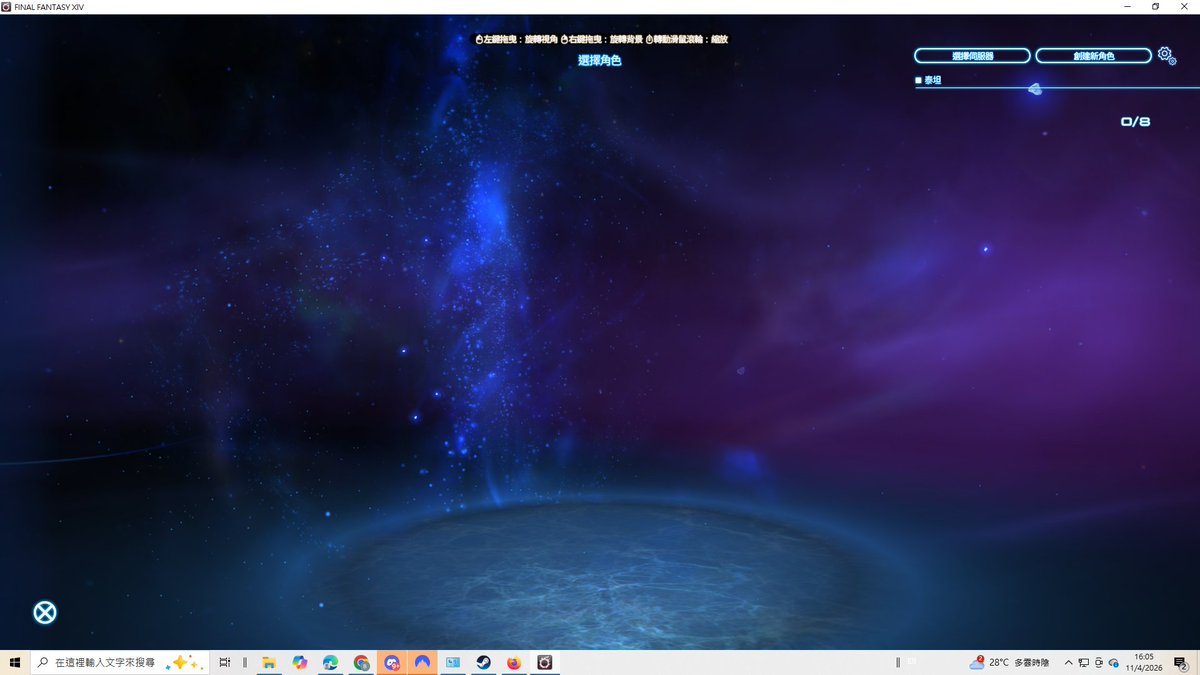The image size is (1200, 675).
Task: Launch Copilot from the taskbar
Action: pyautogui.click(x=300, y=662)
